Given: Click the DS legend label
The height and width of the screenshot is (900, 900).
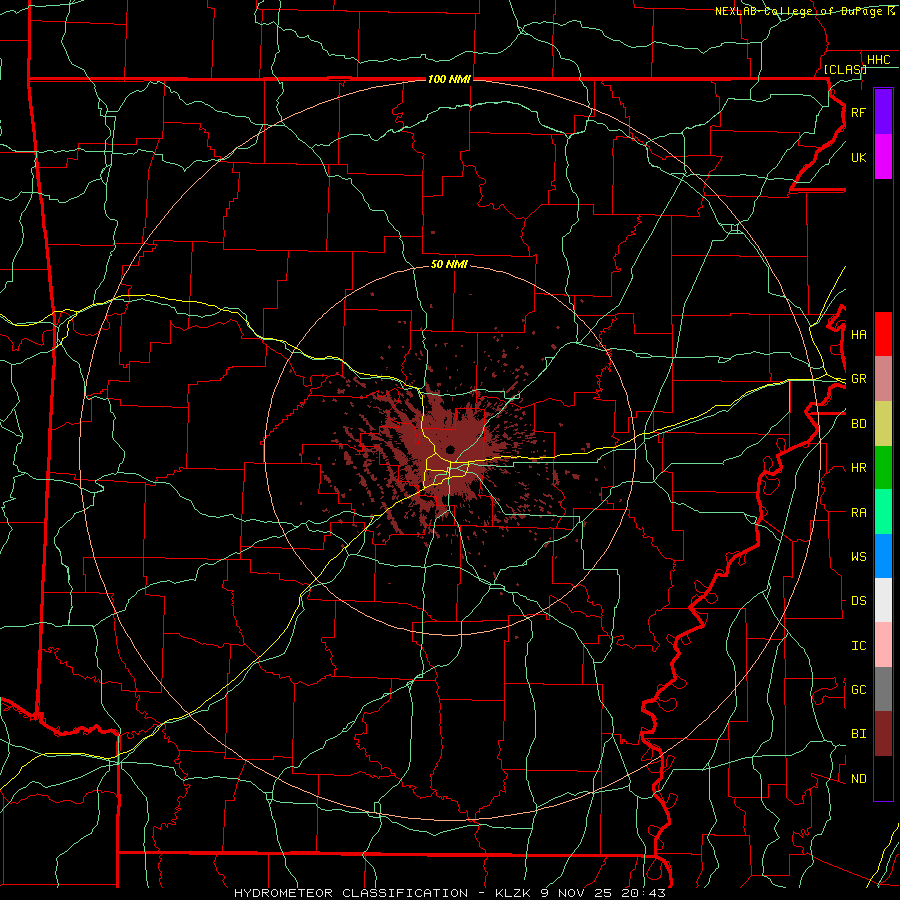Looking at the screenshot, I should click(858, 601).
